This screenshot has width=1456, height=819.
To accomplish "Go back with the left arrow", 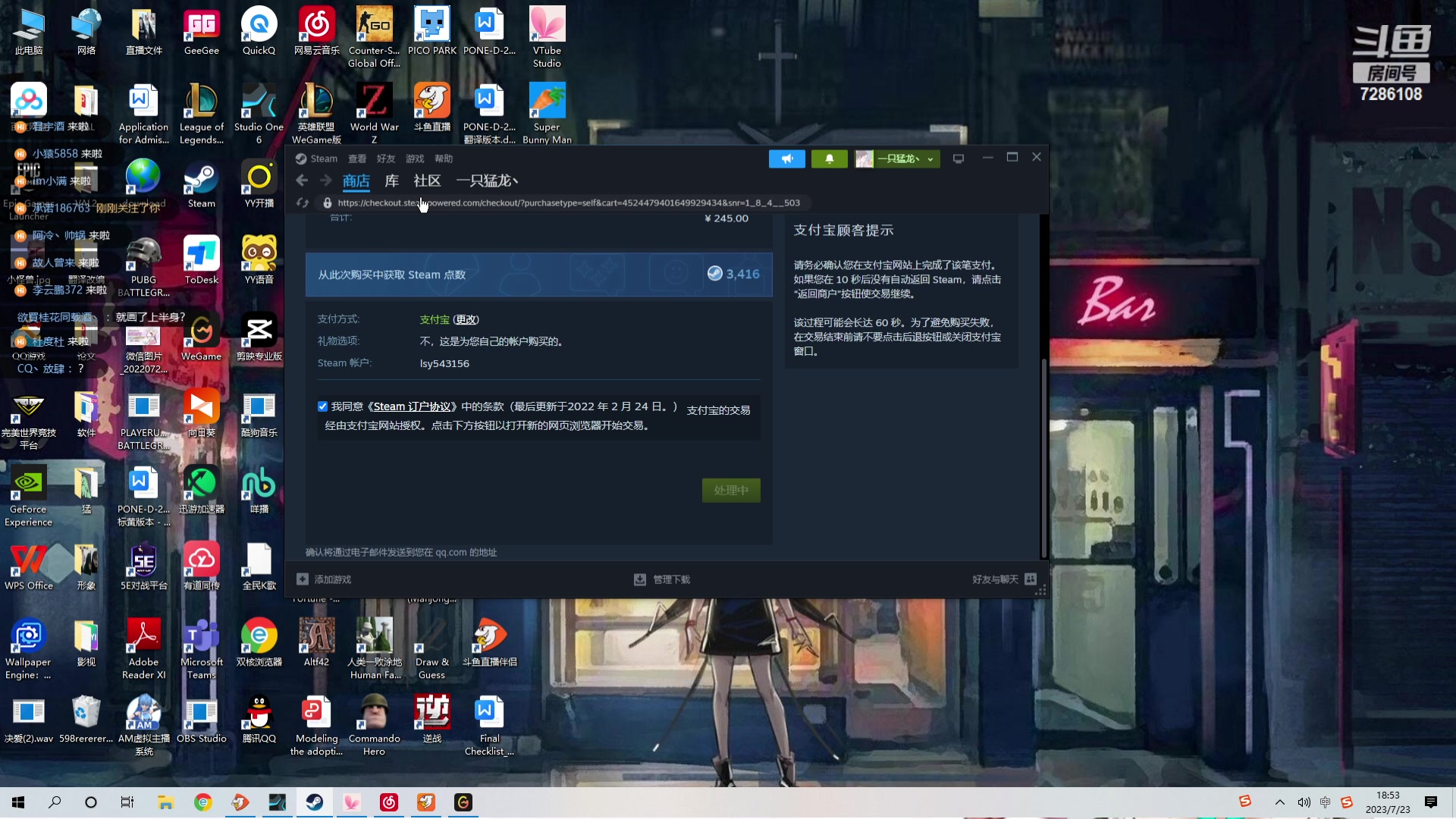I will click(x=302, y=180).
